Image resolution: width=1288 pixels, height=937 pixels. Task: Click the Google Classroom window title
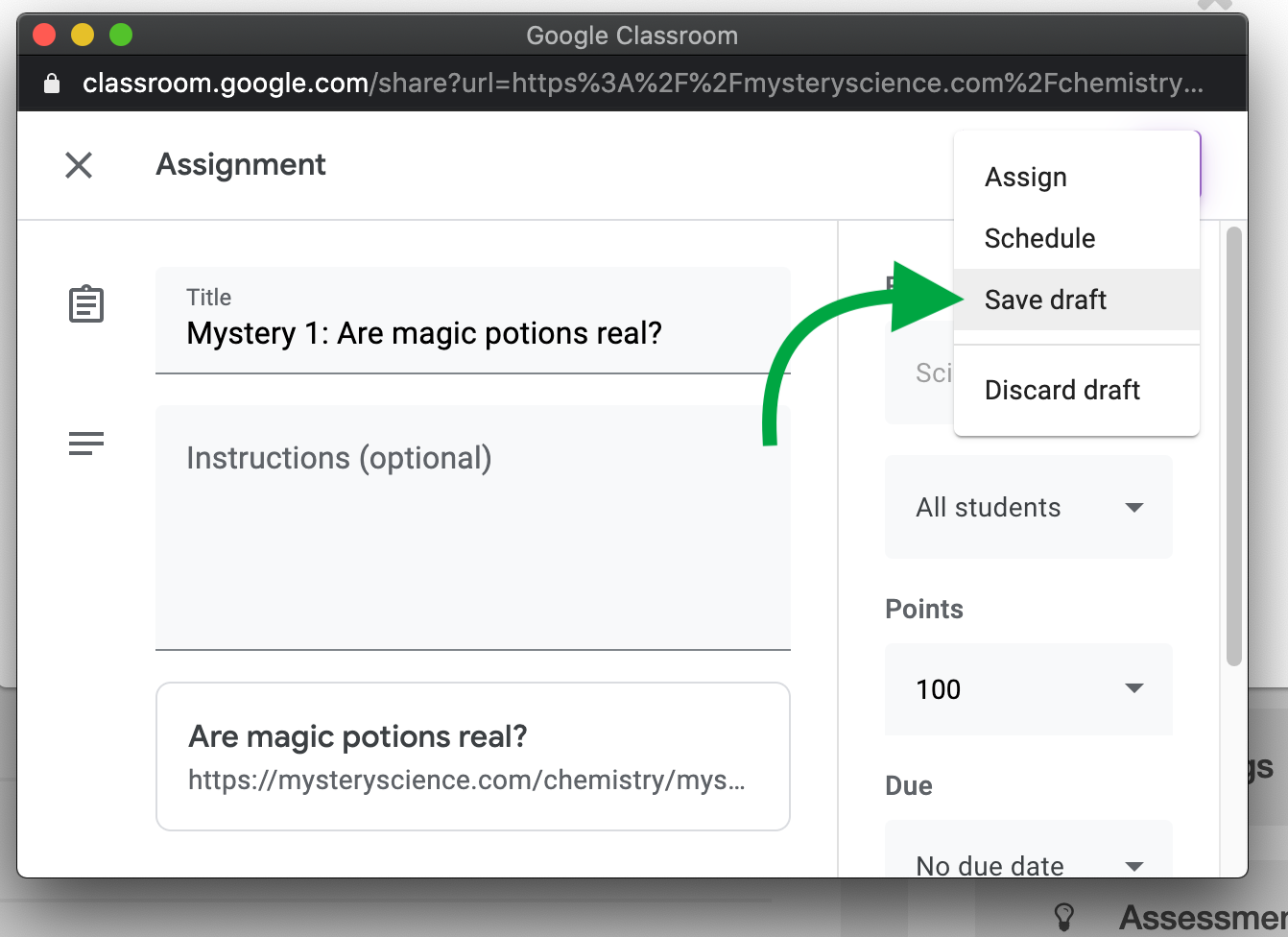632,36
